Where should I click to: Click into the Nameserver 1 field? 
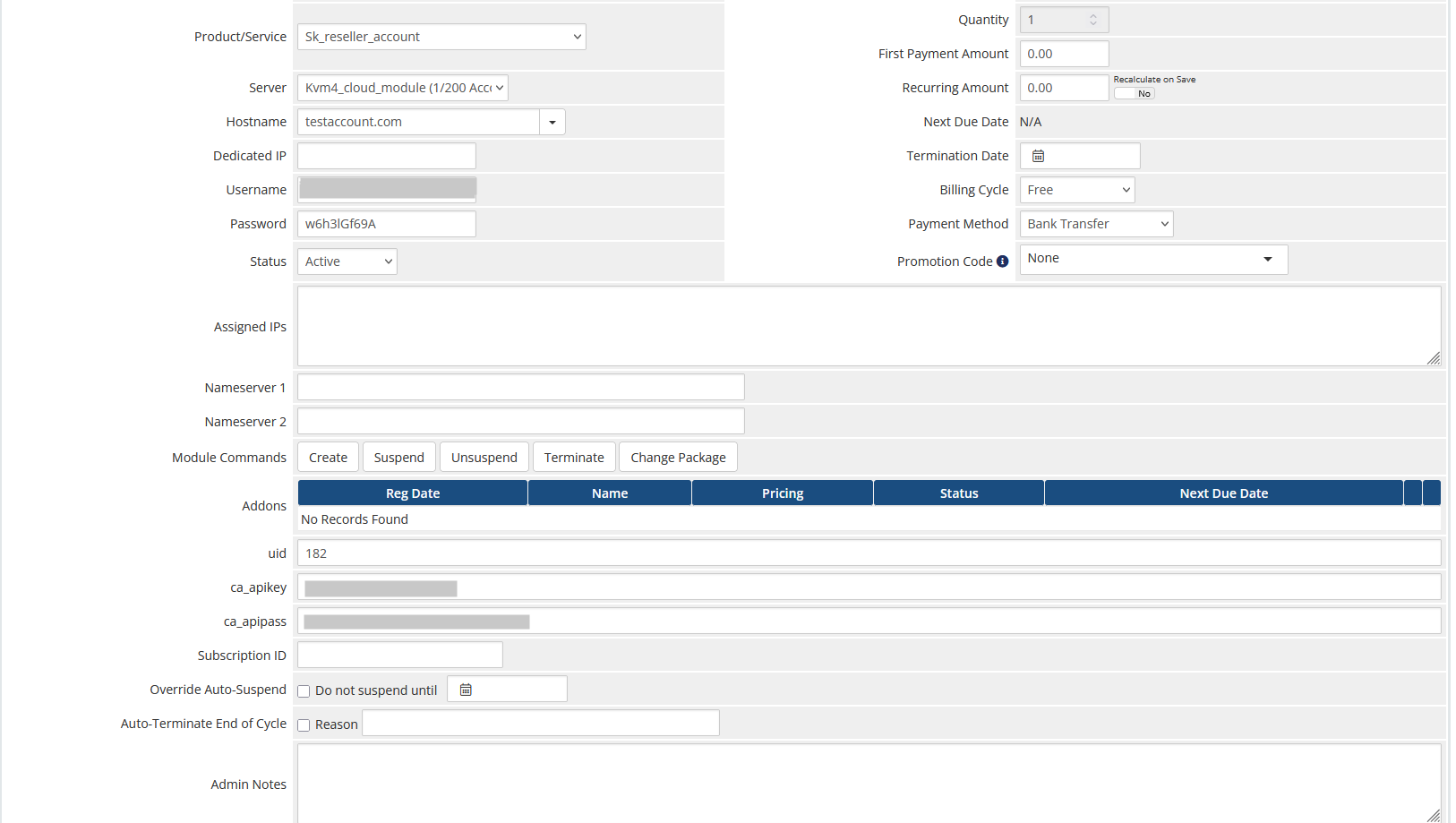coord(520,388)
